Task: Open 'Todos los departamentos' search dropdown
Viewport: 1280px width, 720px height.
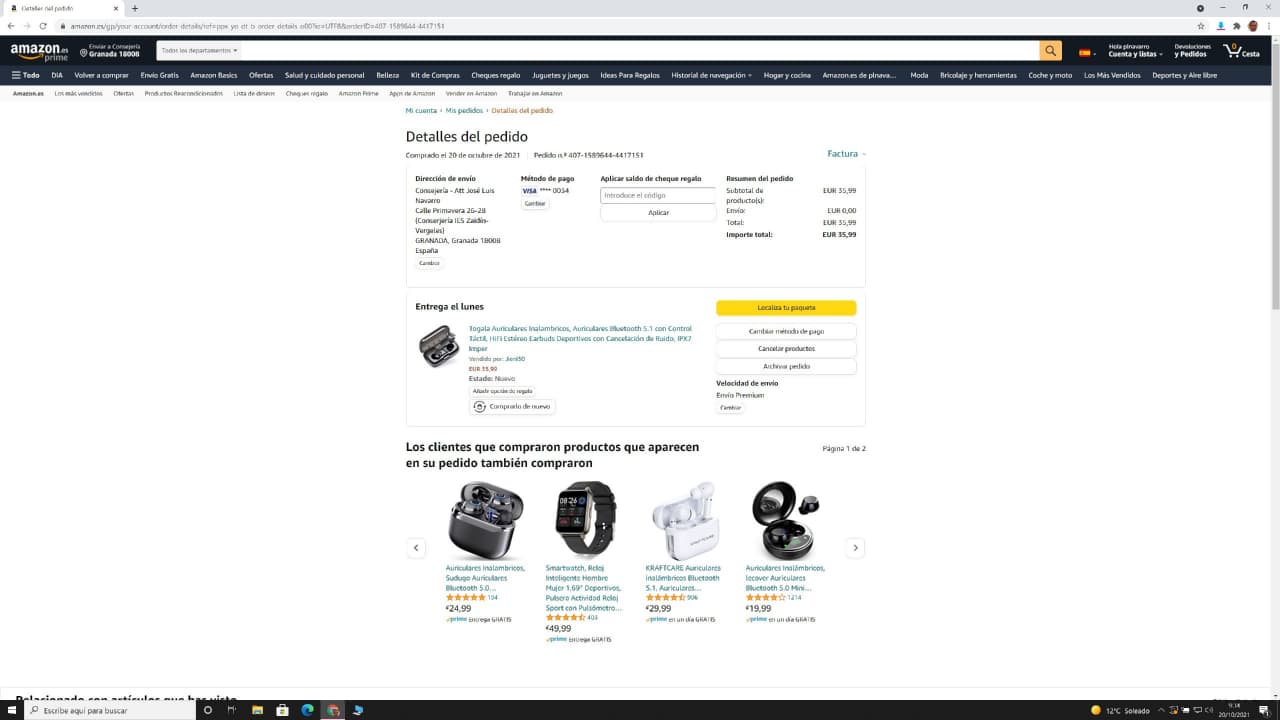Action: (200, 50)
